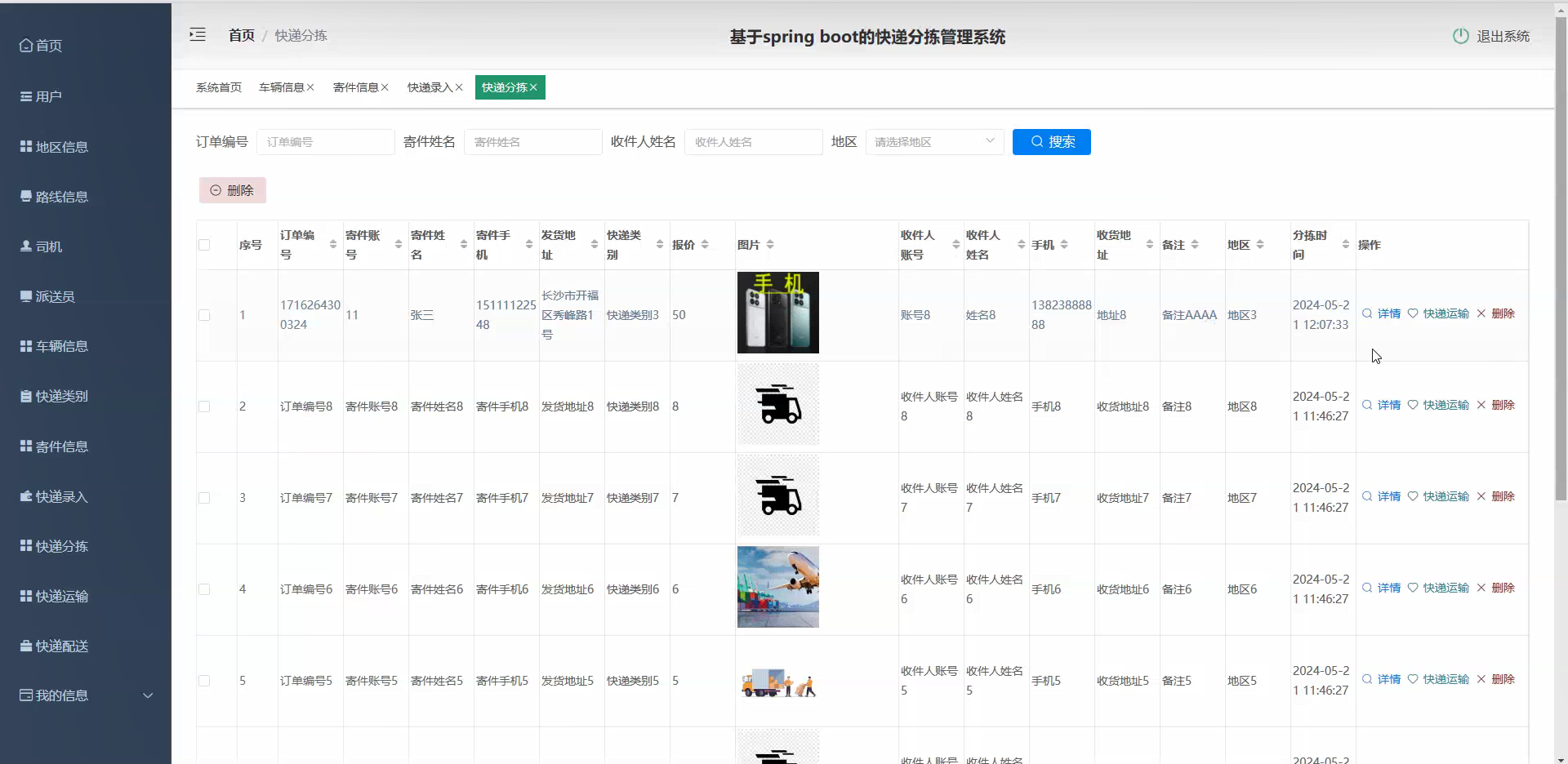Open the 请选择地区 dropdown
This screenshot has width=1568, height=764.
(x=933, y=141)
